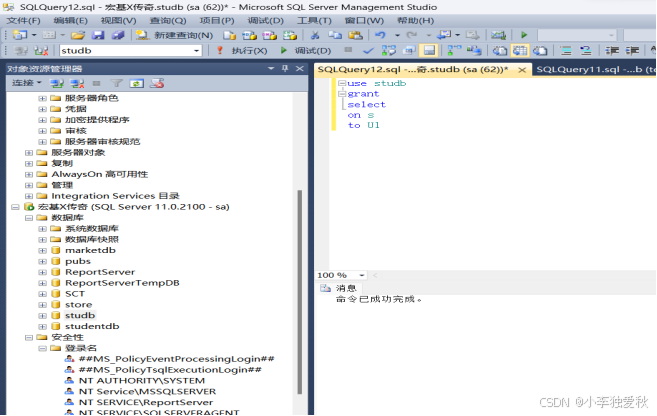Open the 连接 dropdown in Object Explorer
This screenshot has width=657, height=416.
(27, 83)
